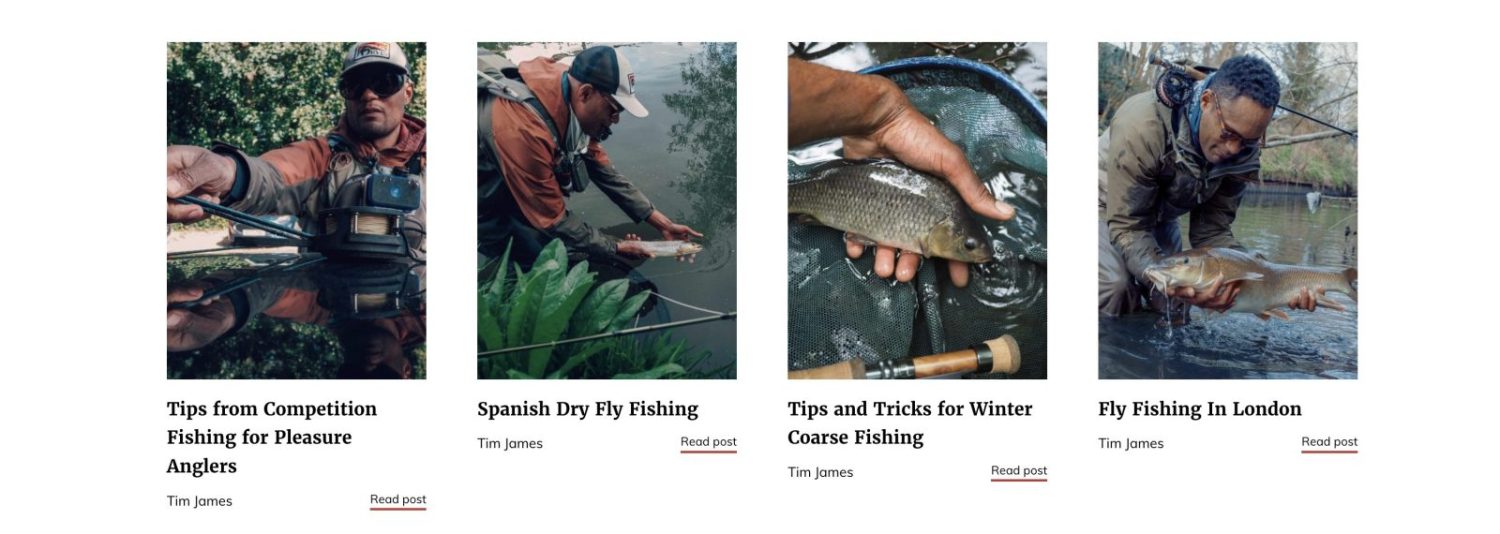This screenshot has height=534, width=1500.
Task: Follow Read post link for Winter Coarse Fishing
Action: tap(1019, 471)
